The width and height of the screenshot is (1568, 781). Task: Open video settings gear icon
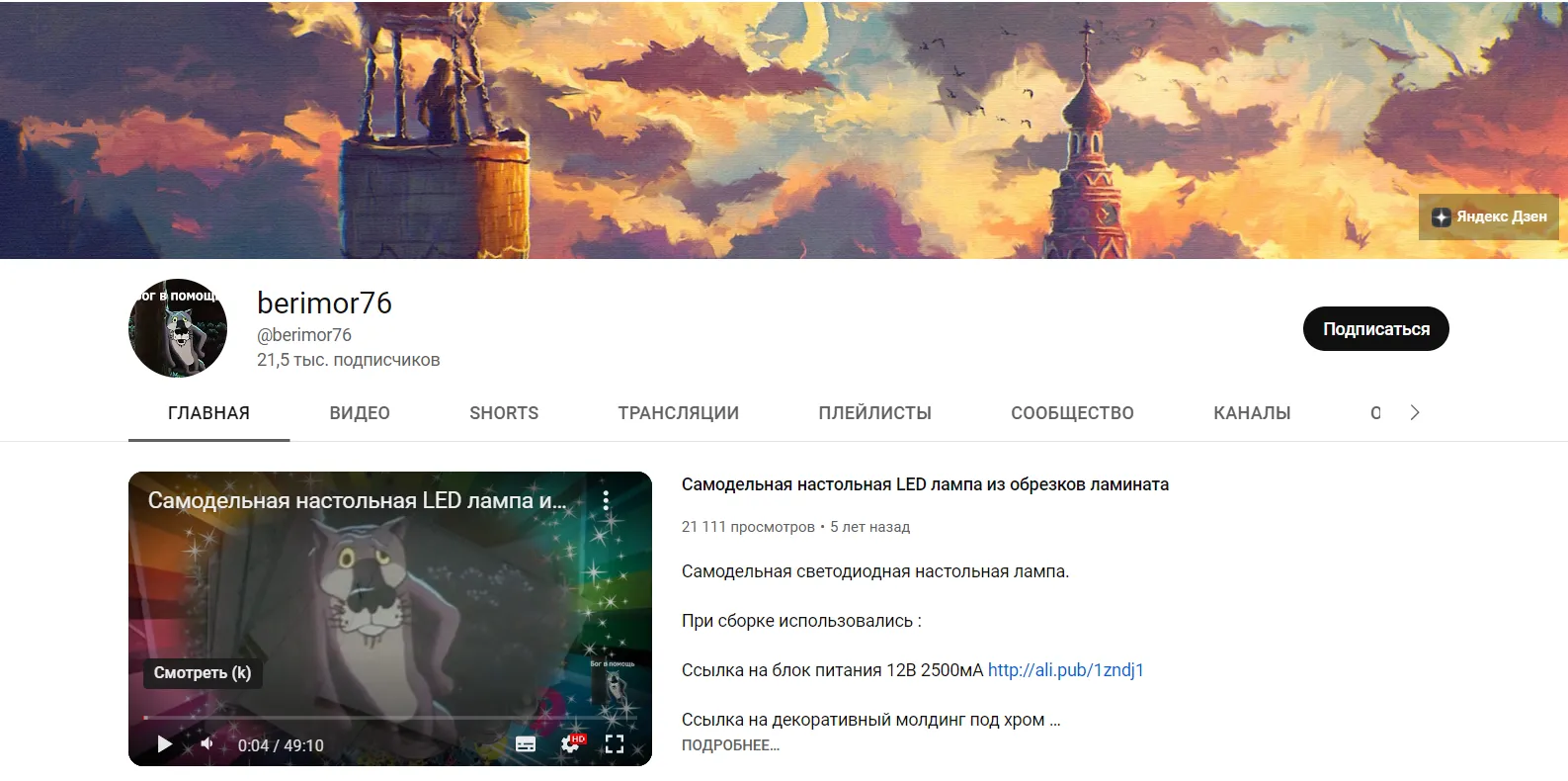pyautogui.click(x=570, y=744)
